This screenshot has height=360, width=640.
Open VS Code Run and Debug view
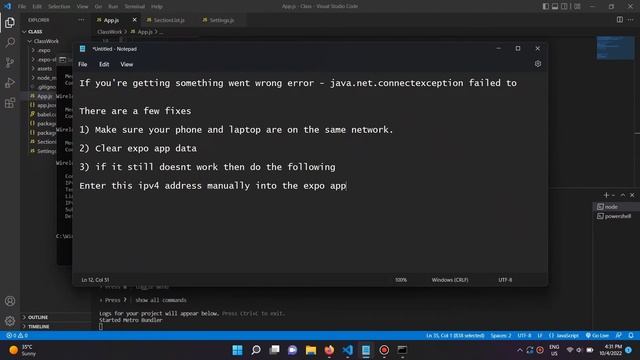(10, 82)
